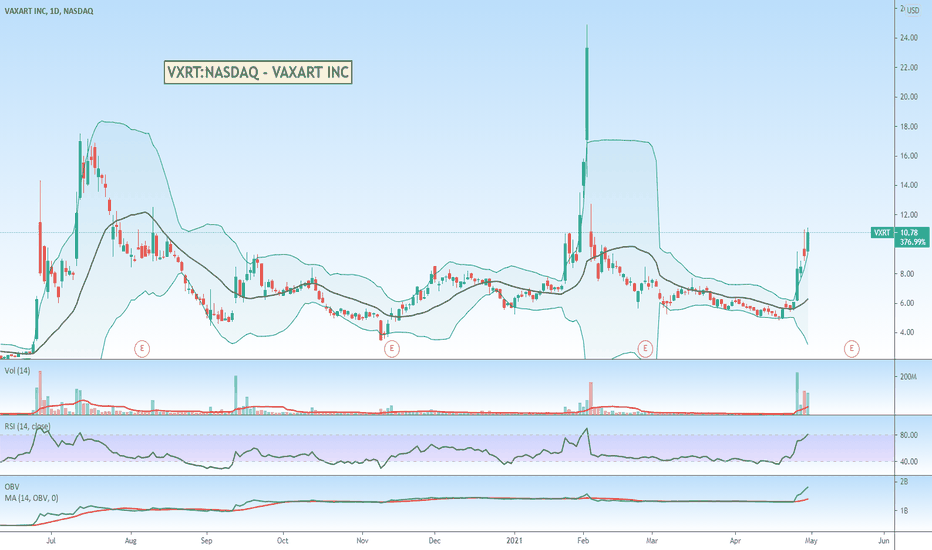Click the 22.00 price axis label
The width and height of the screenshot is (932, 550).
909,67
